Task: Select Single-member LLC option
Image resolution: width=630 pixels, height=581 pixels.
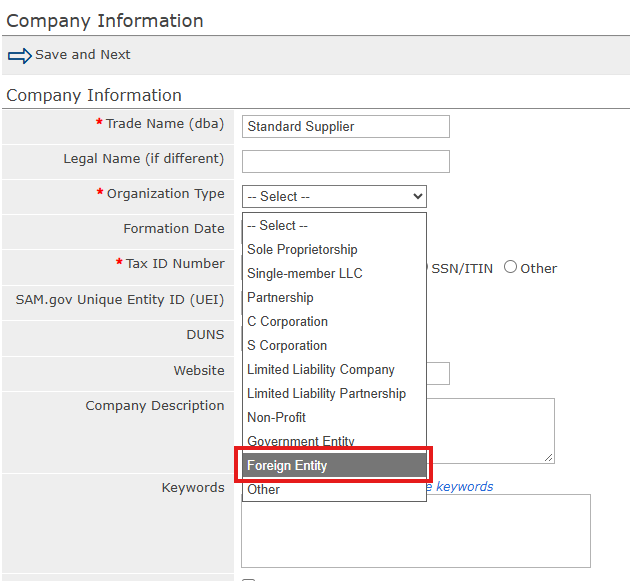Action: coord(334,274)
